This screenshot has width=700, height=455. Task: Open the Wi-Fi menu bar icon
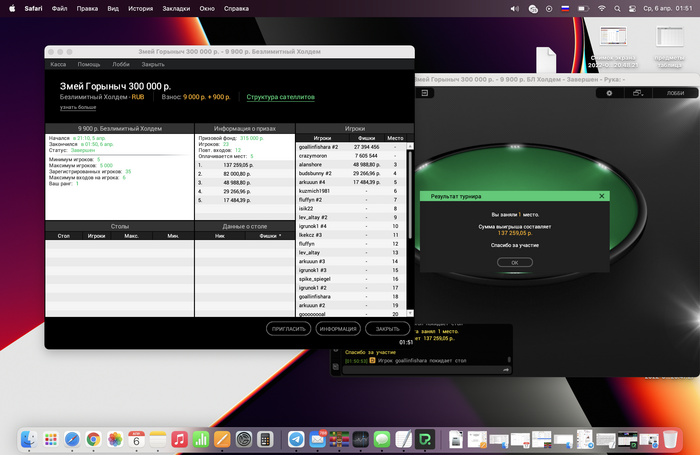point(602,8)
